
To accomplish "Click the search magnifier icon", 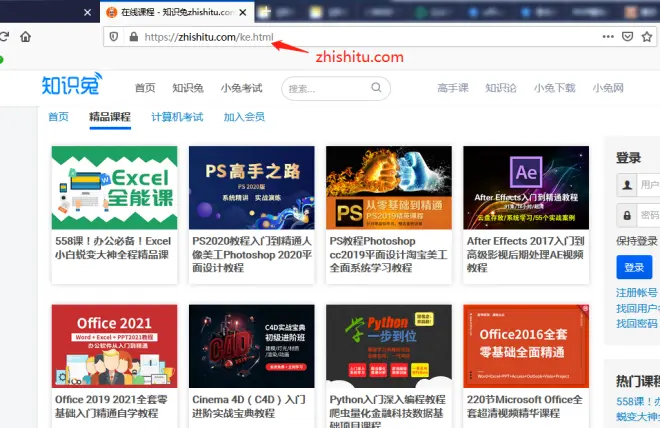I will [x=376, y=88].
